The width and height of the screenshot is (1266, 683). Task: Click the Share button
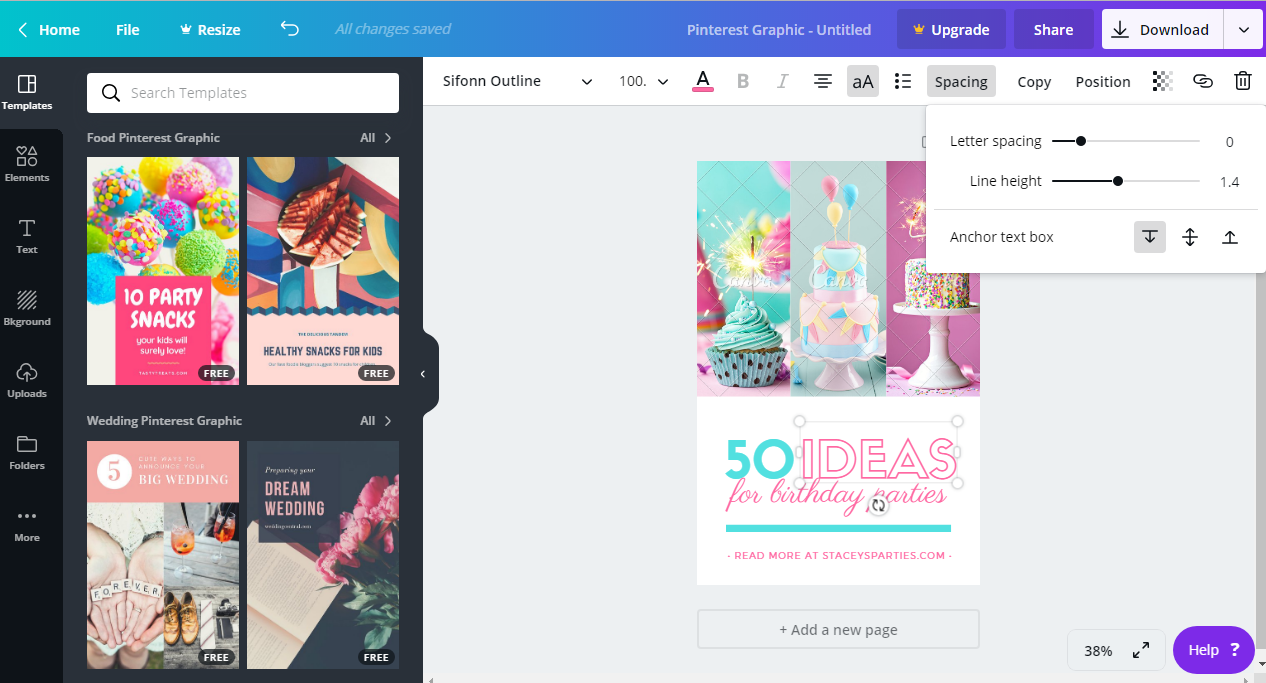tap(1054, 29)
